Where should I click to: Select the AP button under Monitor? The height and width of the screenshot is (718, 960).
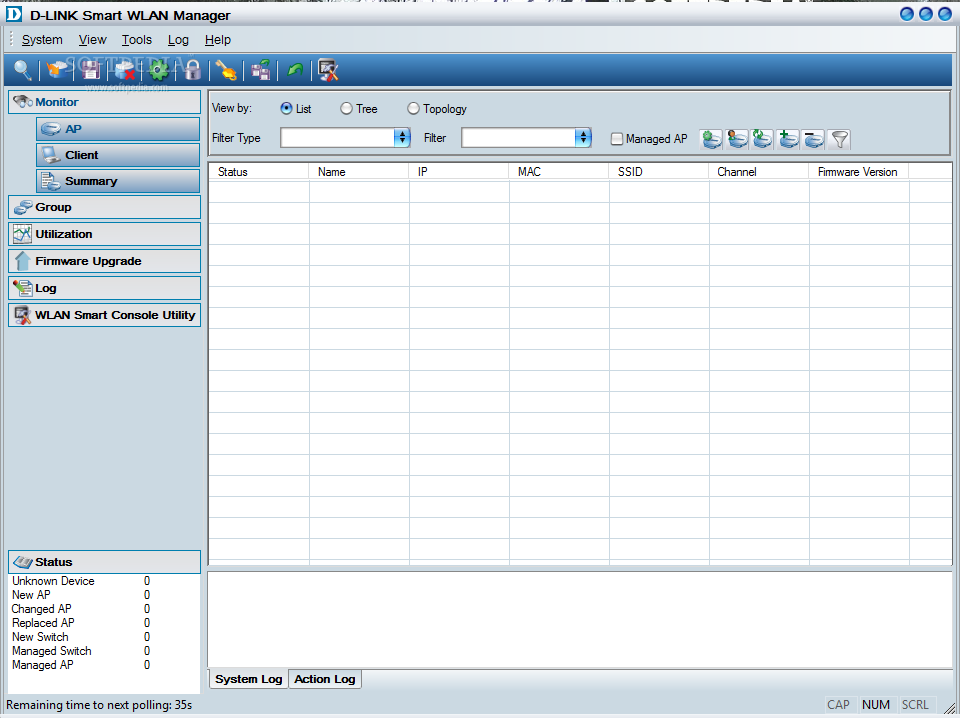coord(118,129)
